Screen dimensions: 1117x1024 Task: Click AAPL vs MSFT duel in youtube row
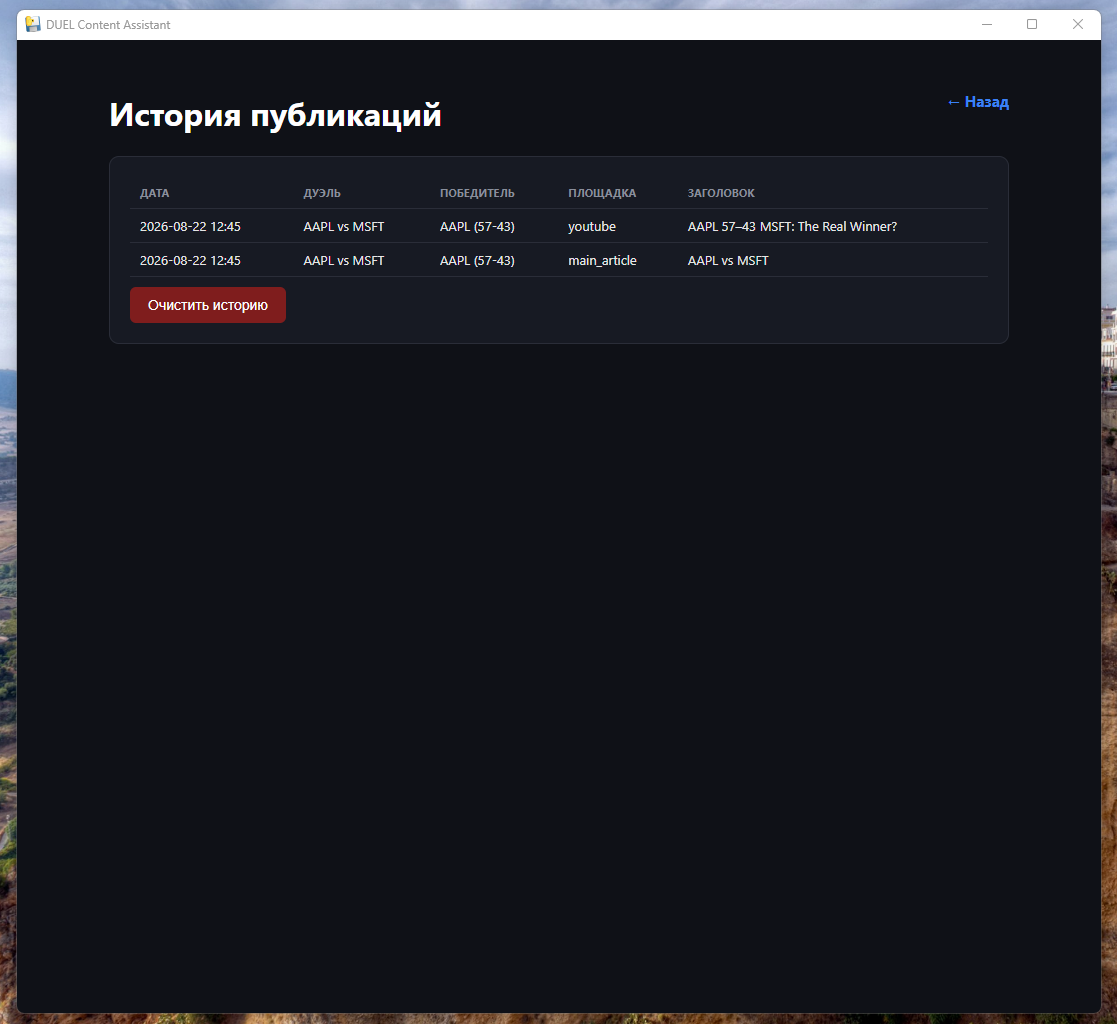click(x=343, y=227)
